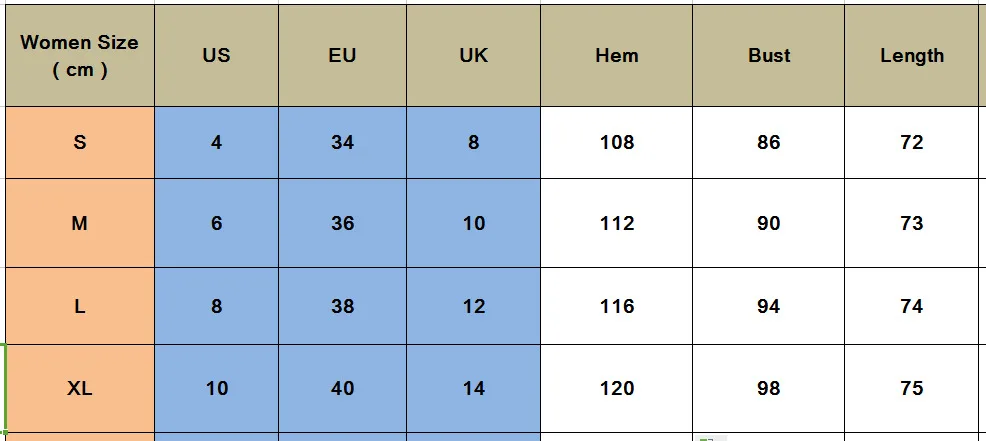The image size is (986, 441).
Task: Select the Hem value 108 cell
Action: [x=616, y=143]
